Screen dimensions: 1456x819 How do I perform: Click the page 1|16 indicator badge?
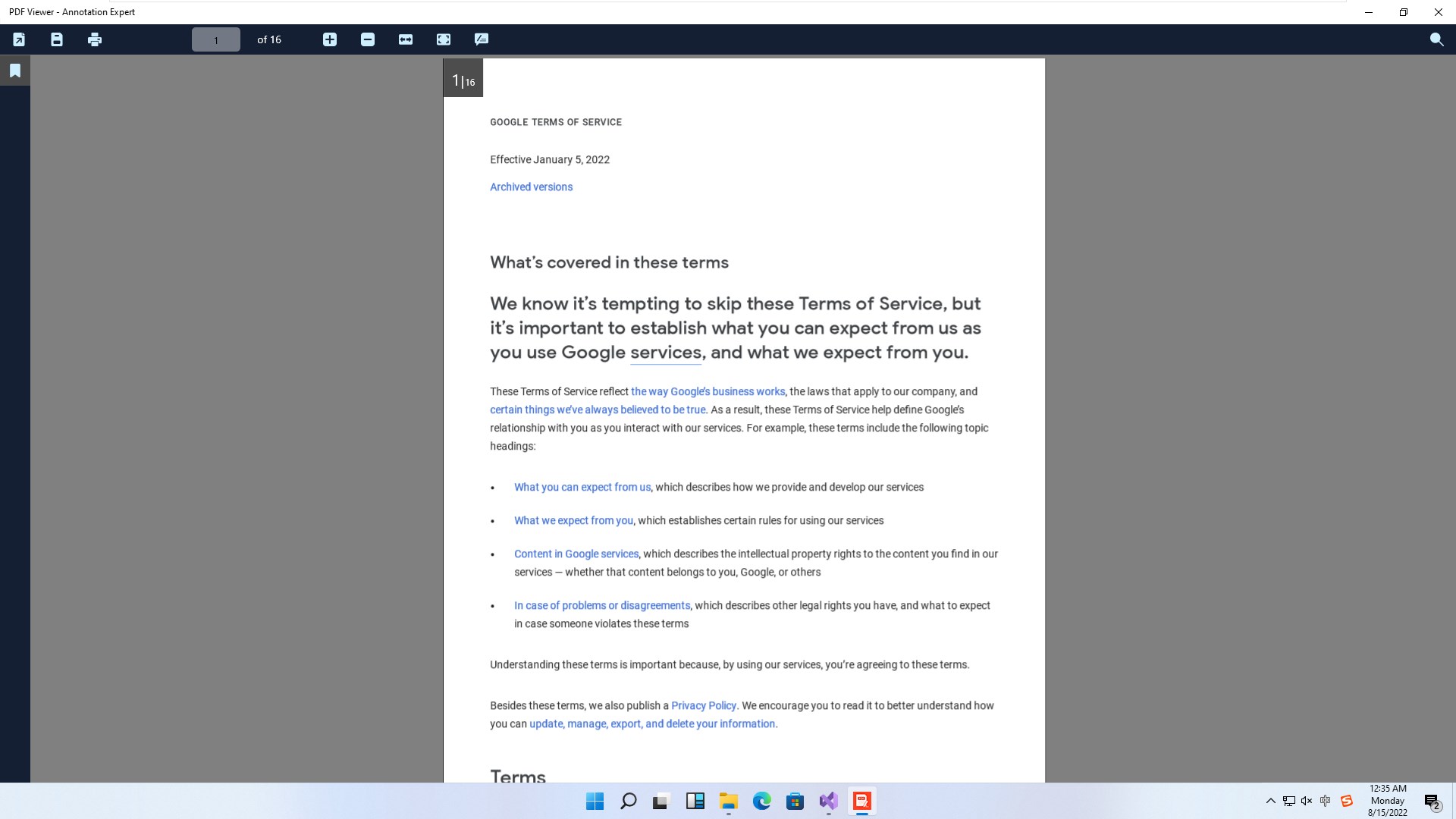(463, 80)
